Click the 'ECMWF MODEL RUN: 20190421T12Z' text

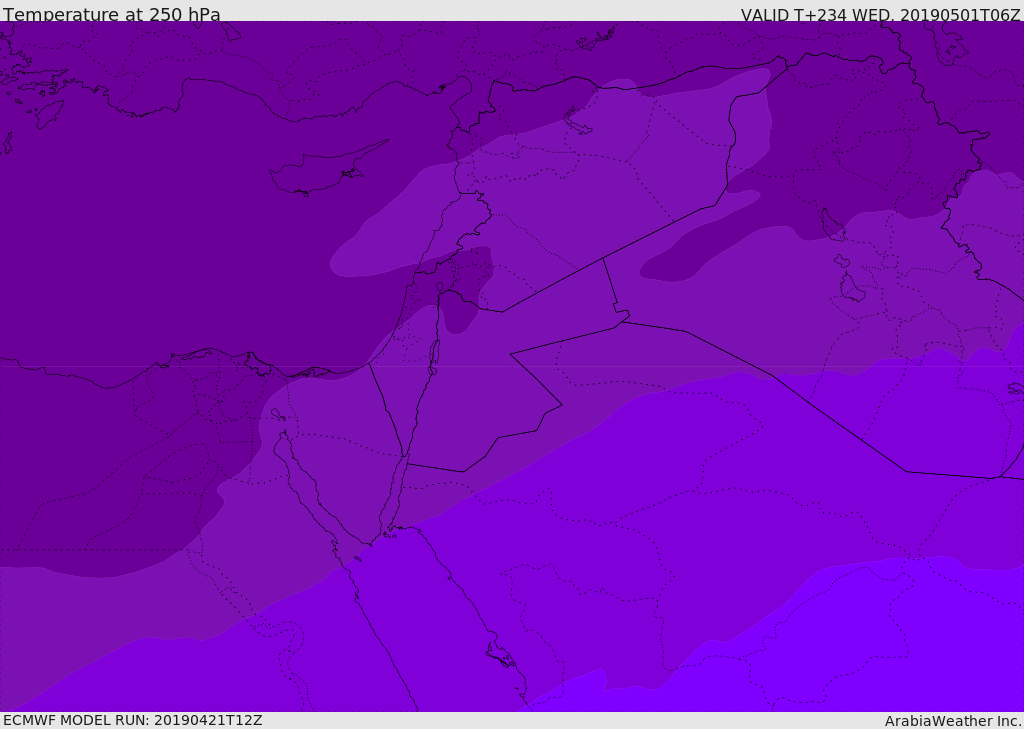133,720
